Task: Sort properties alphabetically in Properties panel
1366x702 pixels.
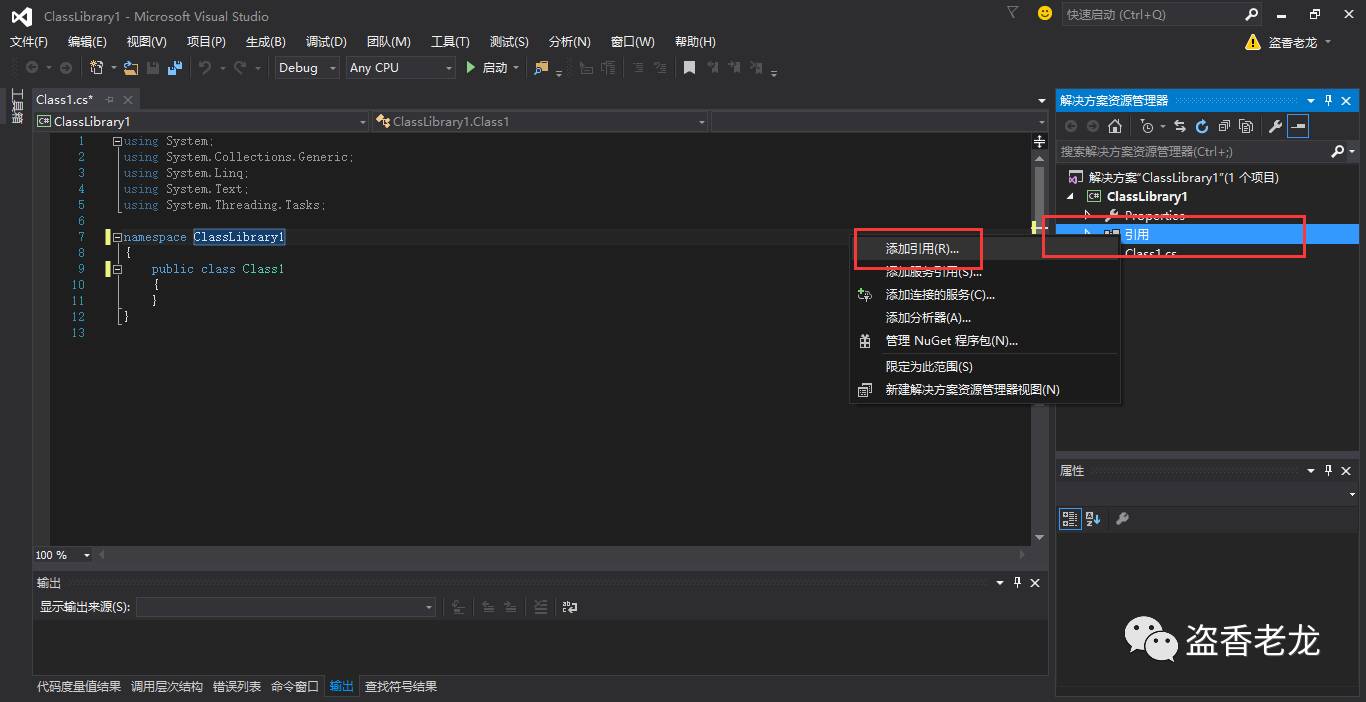Action: tap(1093, 518)
